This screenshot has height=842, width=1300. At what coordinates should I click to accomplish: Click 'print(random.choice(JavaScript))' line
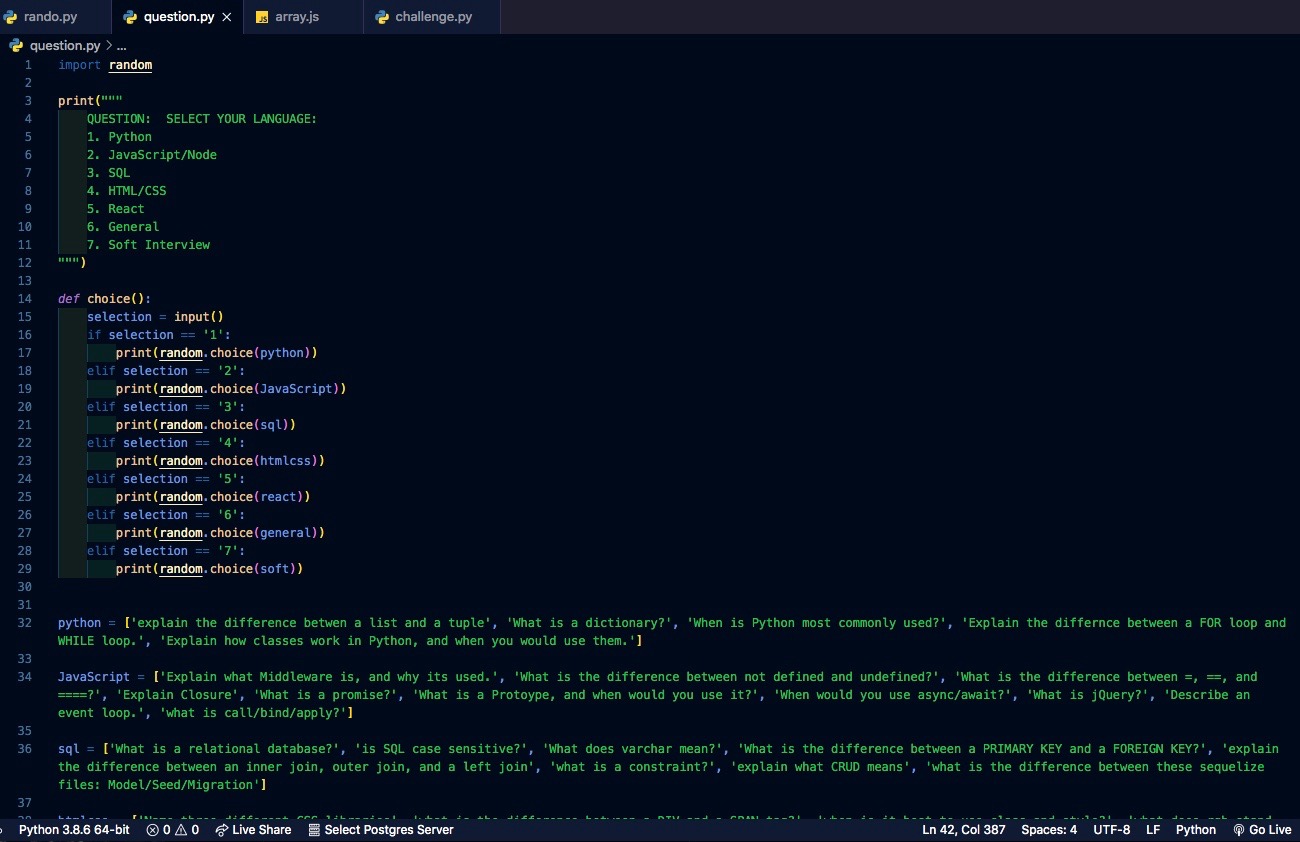(x=231, y=389)
